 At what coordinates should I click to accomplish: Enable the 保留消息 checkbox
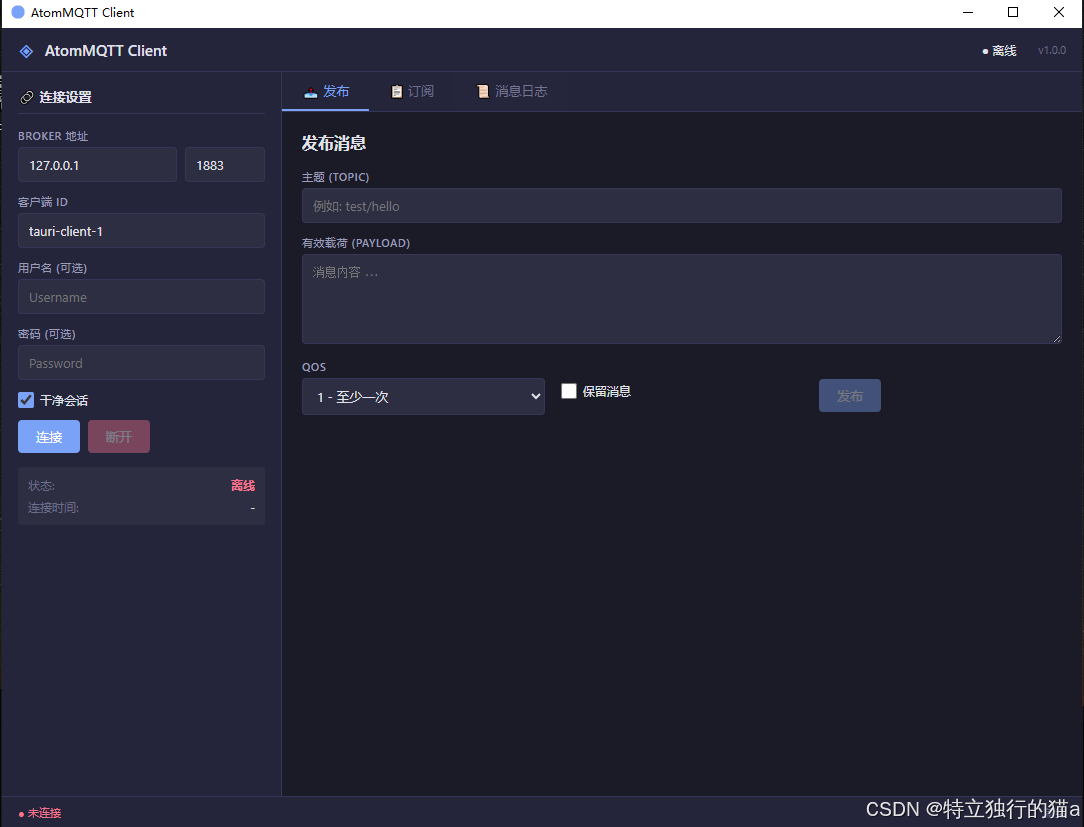[x=569, y=391]
